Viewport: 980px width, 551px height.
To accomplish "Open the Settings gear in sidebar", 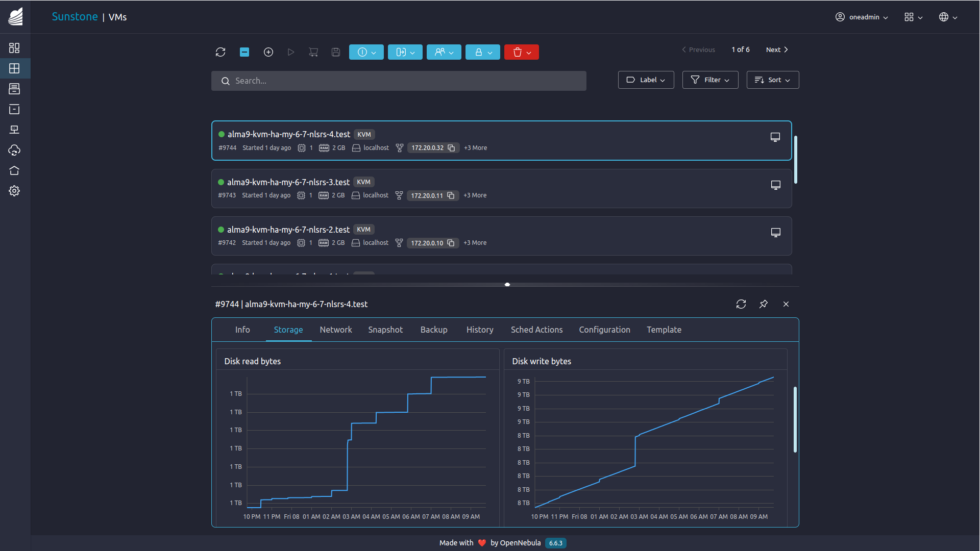I will 14,191.
